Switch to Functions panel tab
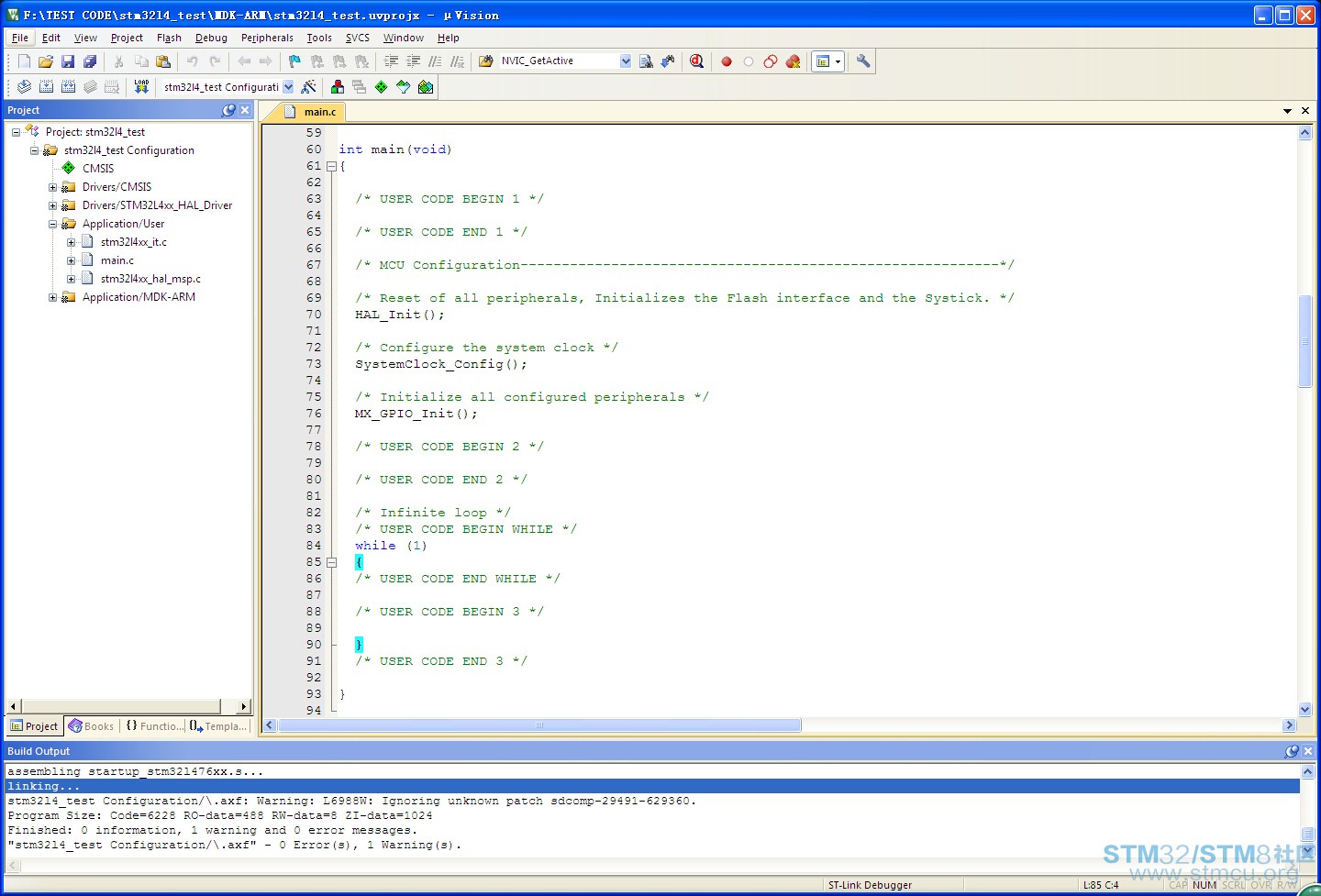This screenshot has height=896, width=1321. click(x=154, y=726)
